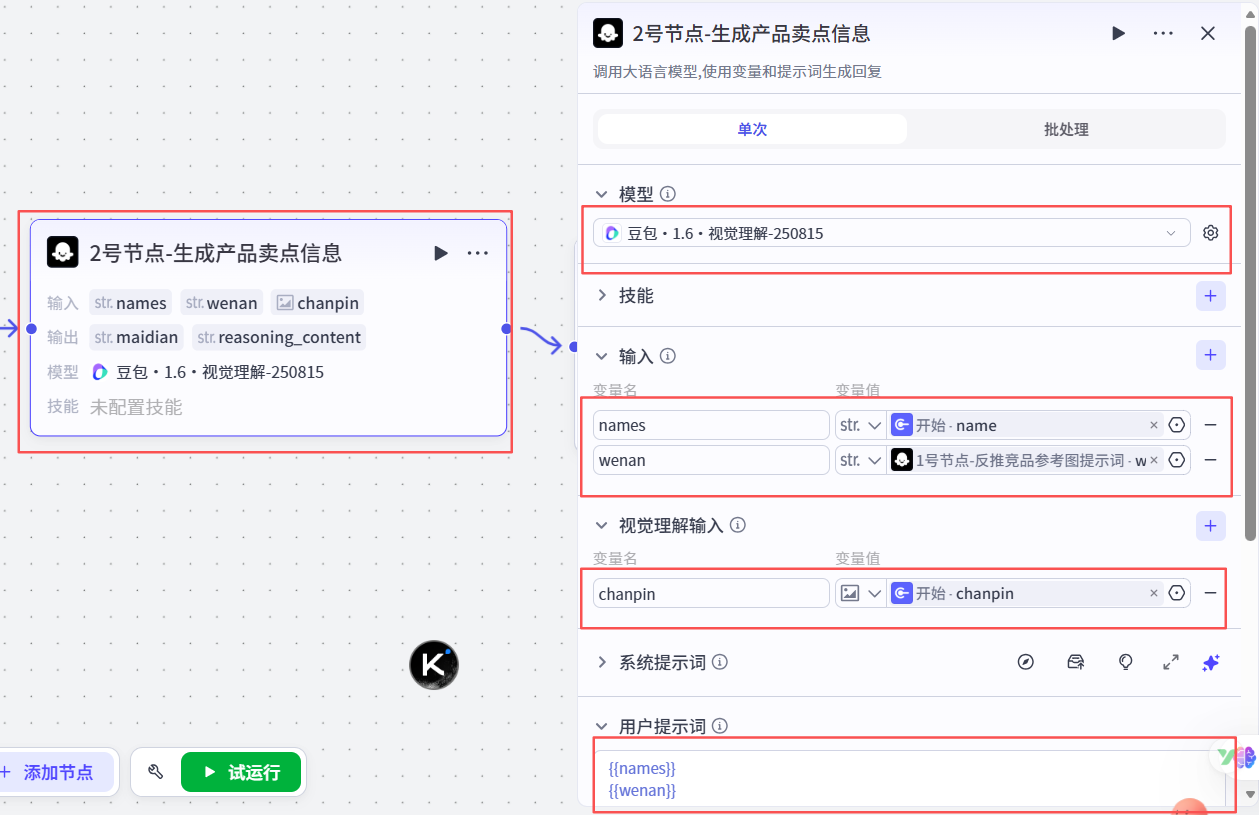
Task: Open the prompt library archive icon
Action: [x=1075, y=662]
